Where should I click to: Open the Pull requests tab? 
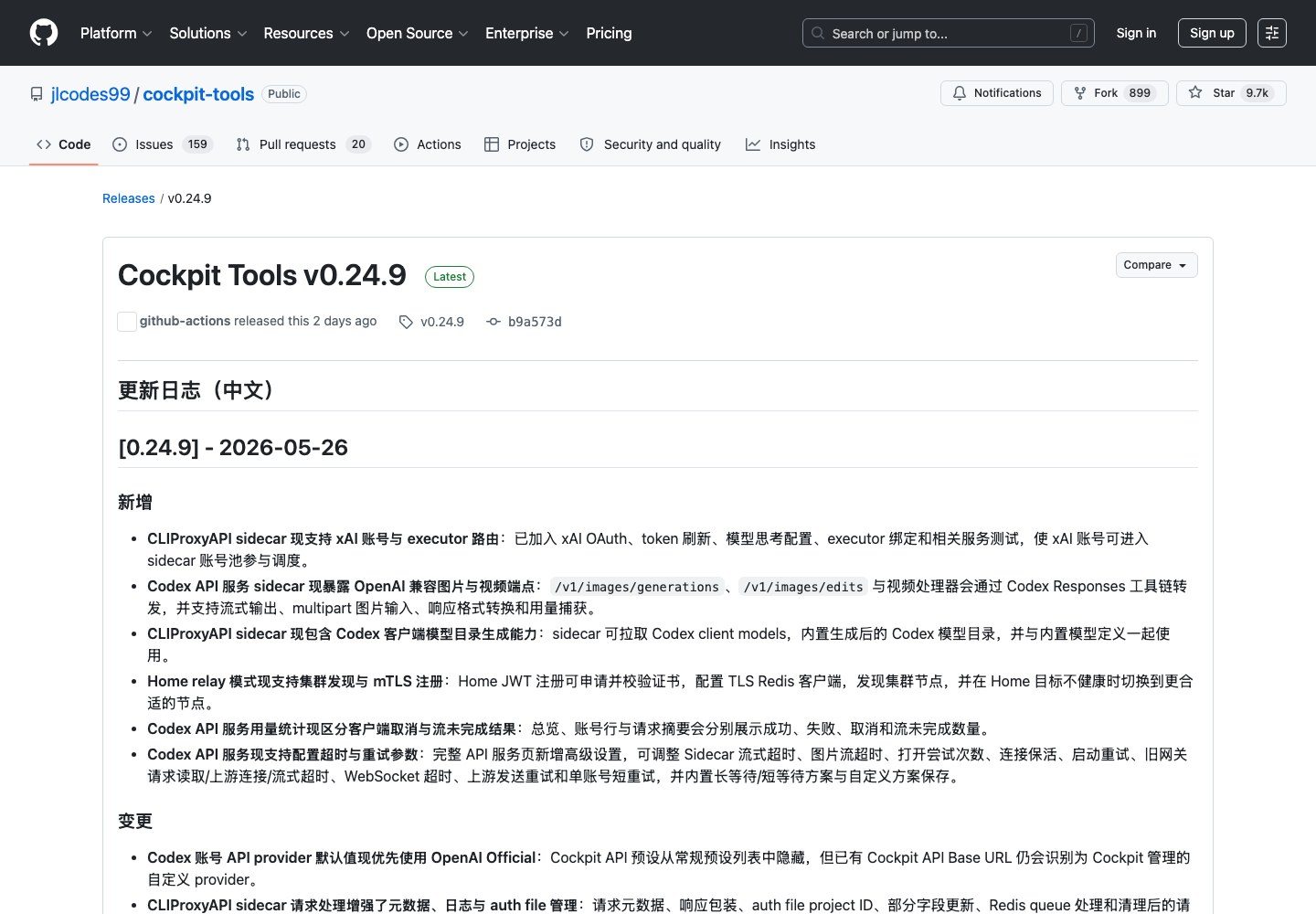point(303,144)
